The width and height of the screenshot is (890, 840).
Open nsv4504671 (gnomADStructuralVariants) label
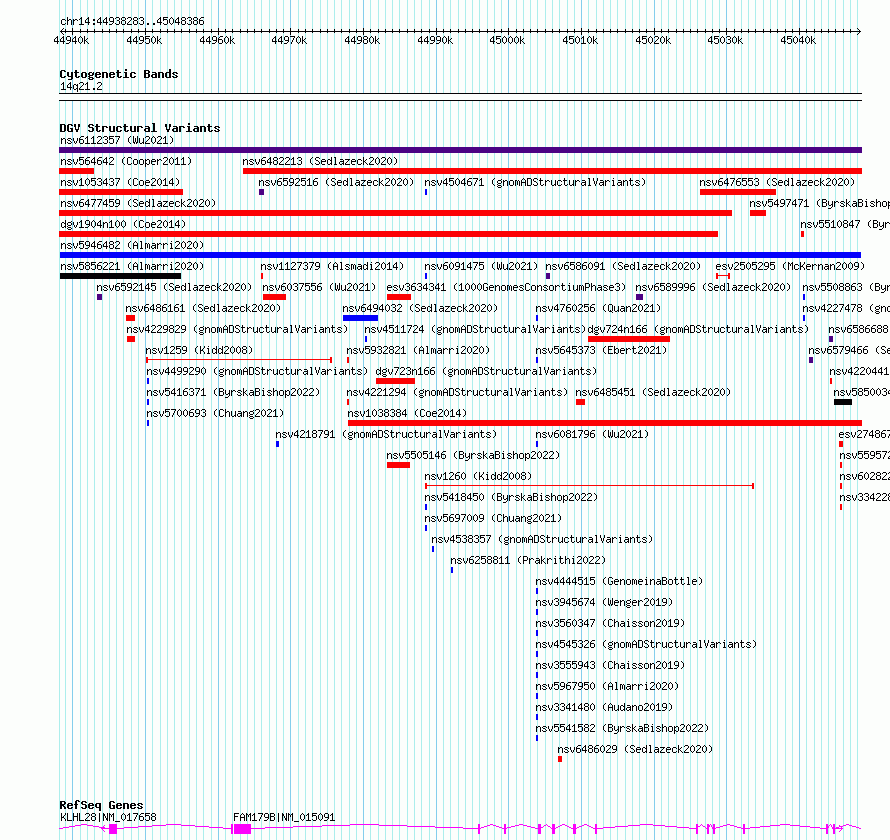(x=535, y=182)
